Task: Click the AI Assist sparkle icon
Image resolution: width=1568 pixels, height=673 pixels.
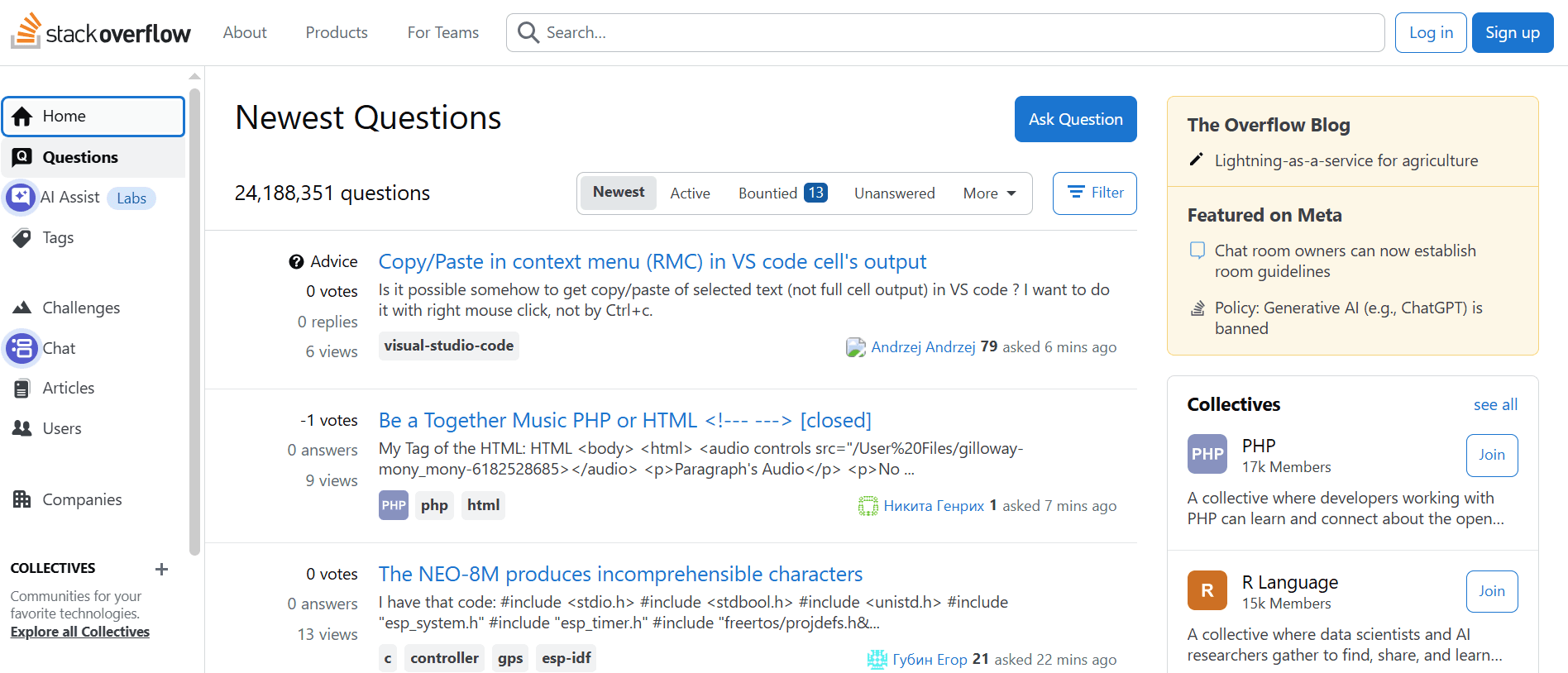Action: (21, 198)
